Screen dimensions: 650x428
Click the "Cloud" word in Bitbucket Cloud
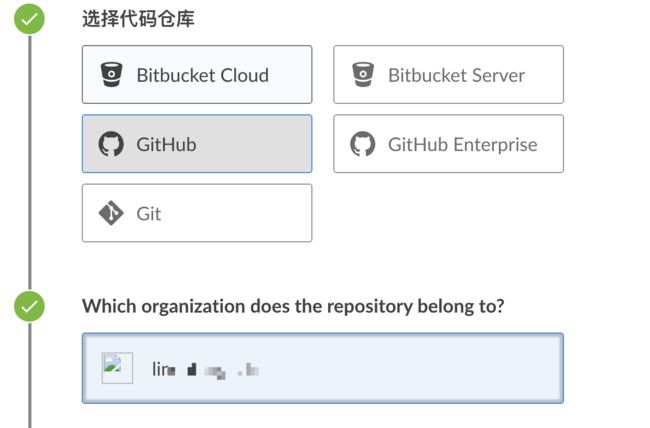pyautogui.click(x=245, y=75)
